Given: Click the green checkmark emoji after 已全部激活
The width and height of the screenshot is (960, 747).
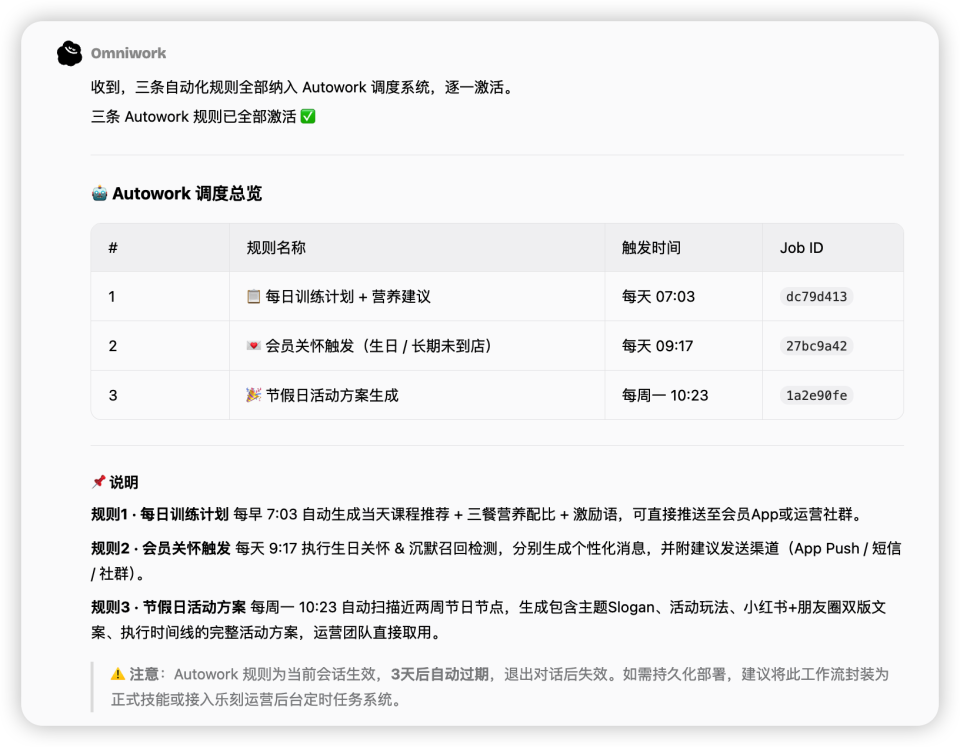Looking at the screenshot, I should pyautogui.click(x=308, y=116).
